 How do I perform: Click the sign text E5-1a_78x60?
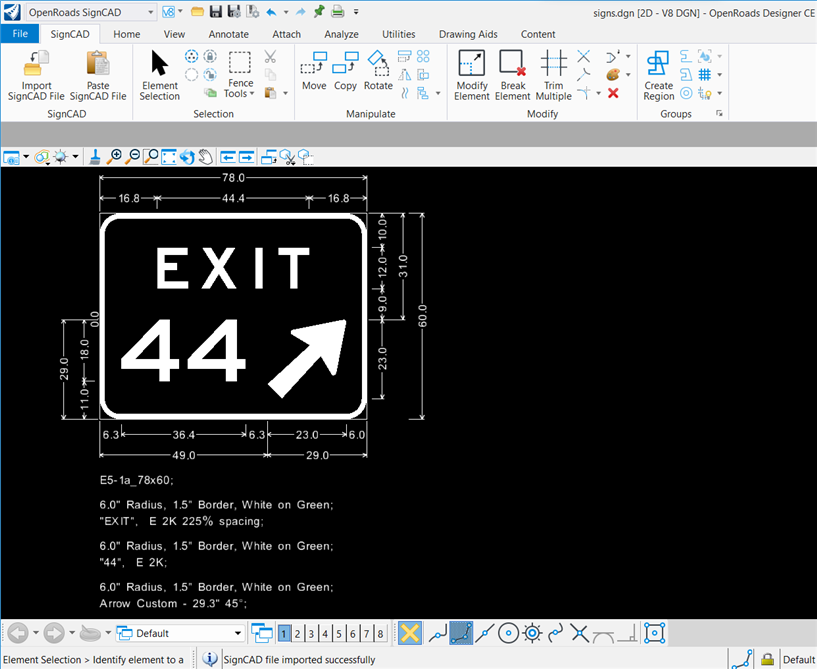coord(137,480)
